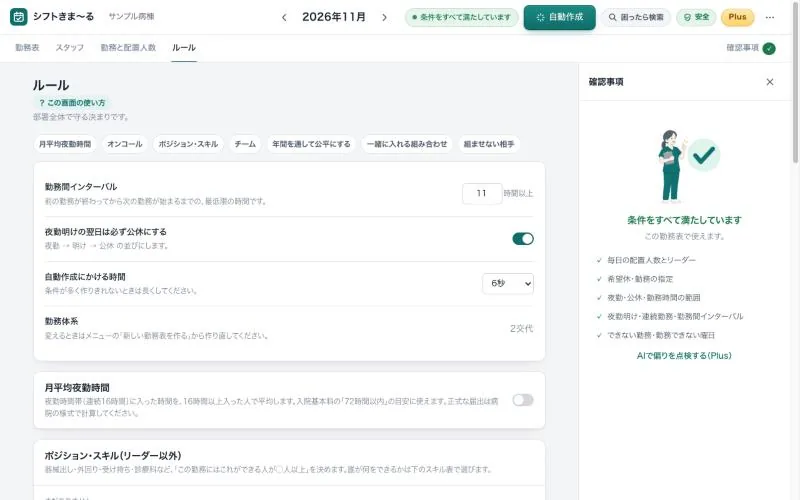Screen dimensions: 800x500
Task: Click the green check icon beside 確認事項
Action: pyautogui.click(x=769, y=48)
